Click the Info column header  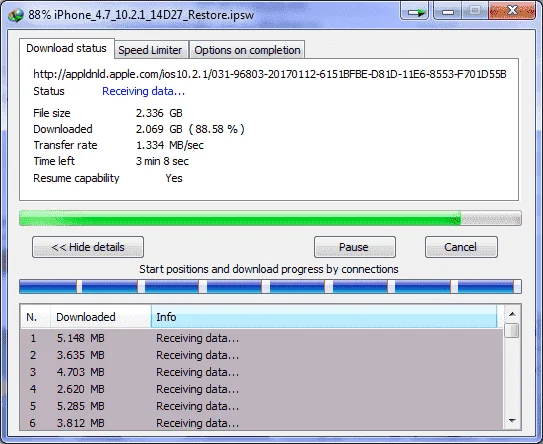[324, 317]
